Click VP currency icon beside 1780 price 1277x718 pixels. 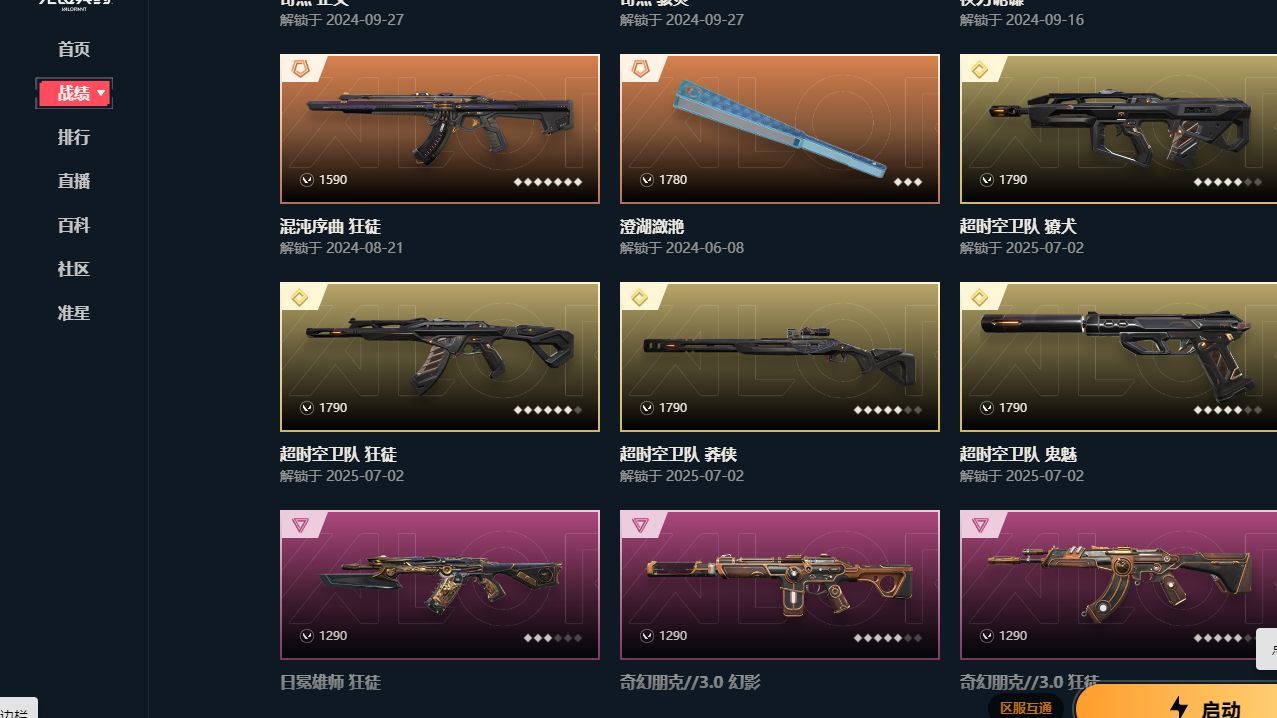tap(647, 180)
